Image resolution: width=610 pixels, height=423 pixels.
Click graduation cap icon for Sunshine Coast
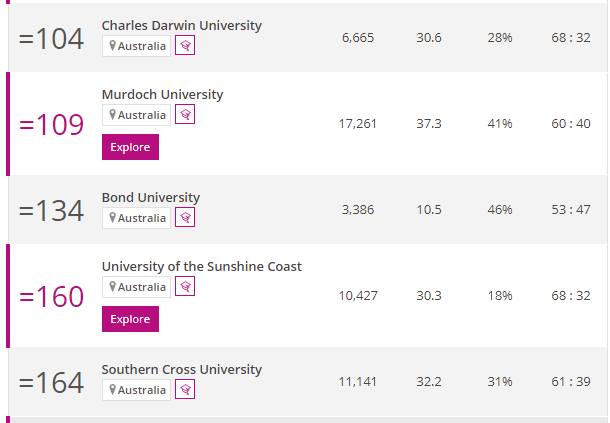(185, 287)
